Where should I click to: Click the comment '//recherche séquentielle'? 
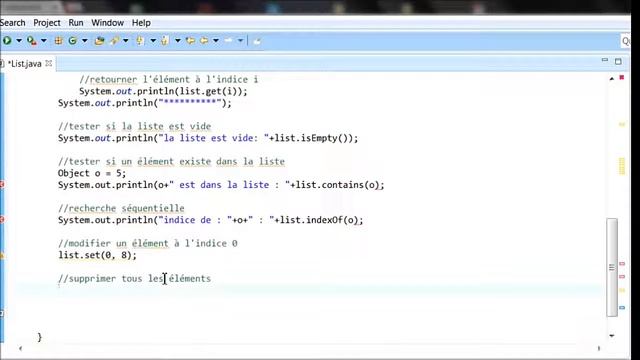(x=121, y=209)
